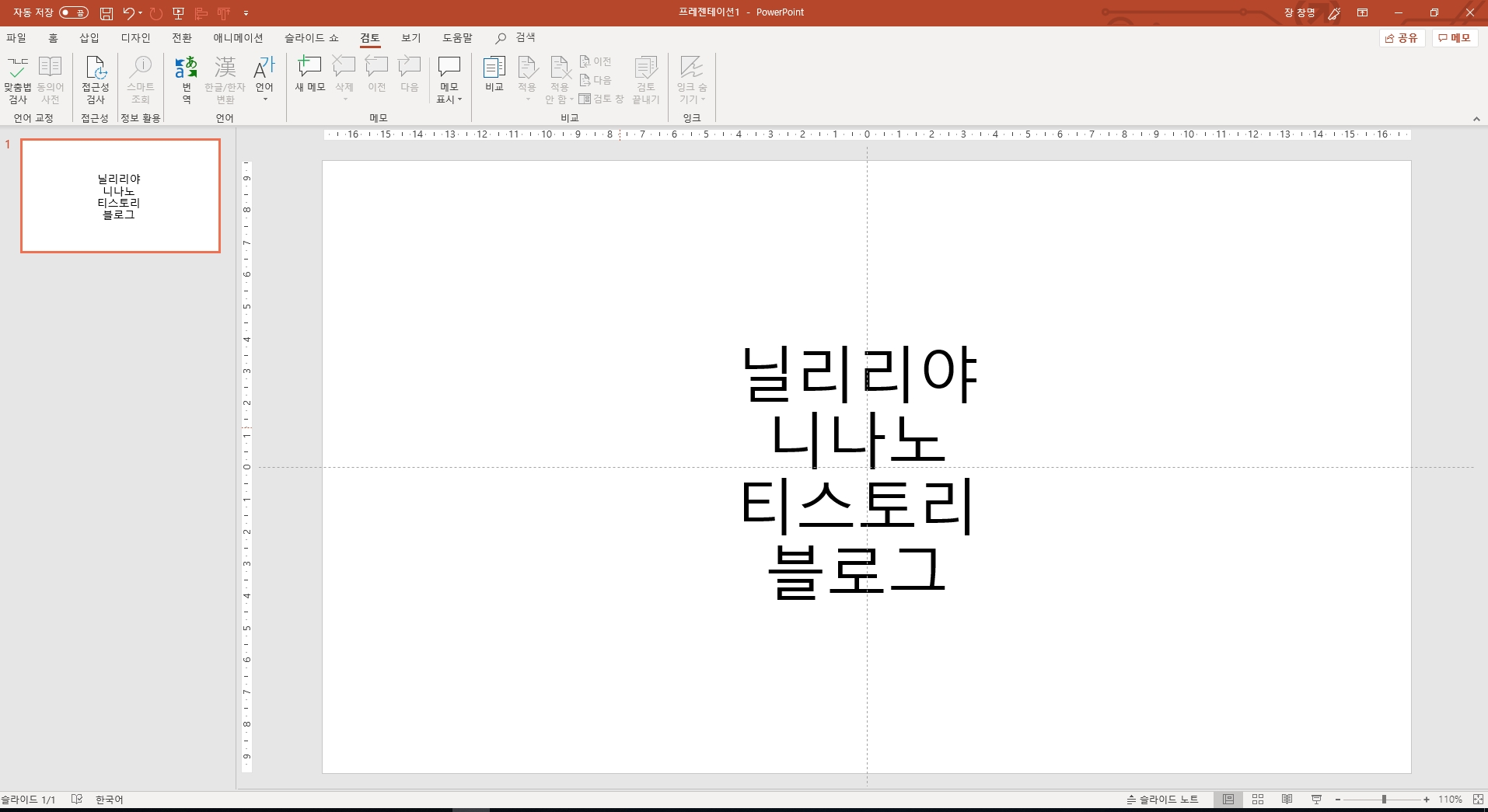
Task: Switch to the 삽입 tab
Action: point(89,38)
